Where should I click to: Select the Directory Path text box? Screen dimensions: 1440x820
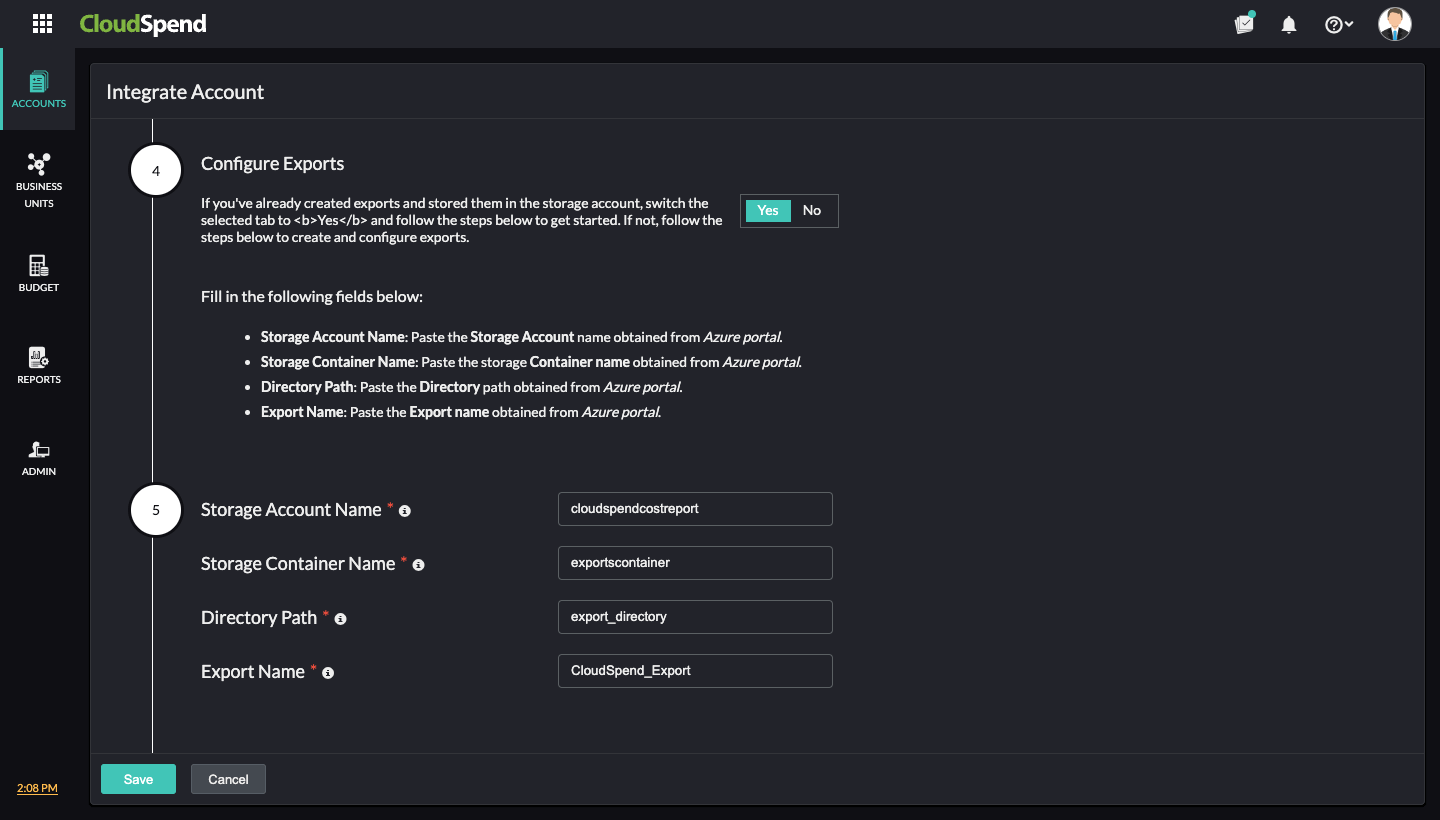pyautogui.click(x=695, y=617)
